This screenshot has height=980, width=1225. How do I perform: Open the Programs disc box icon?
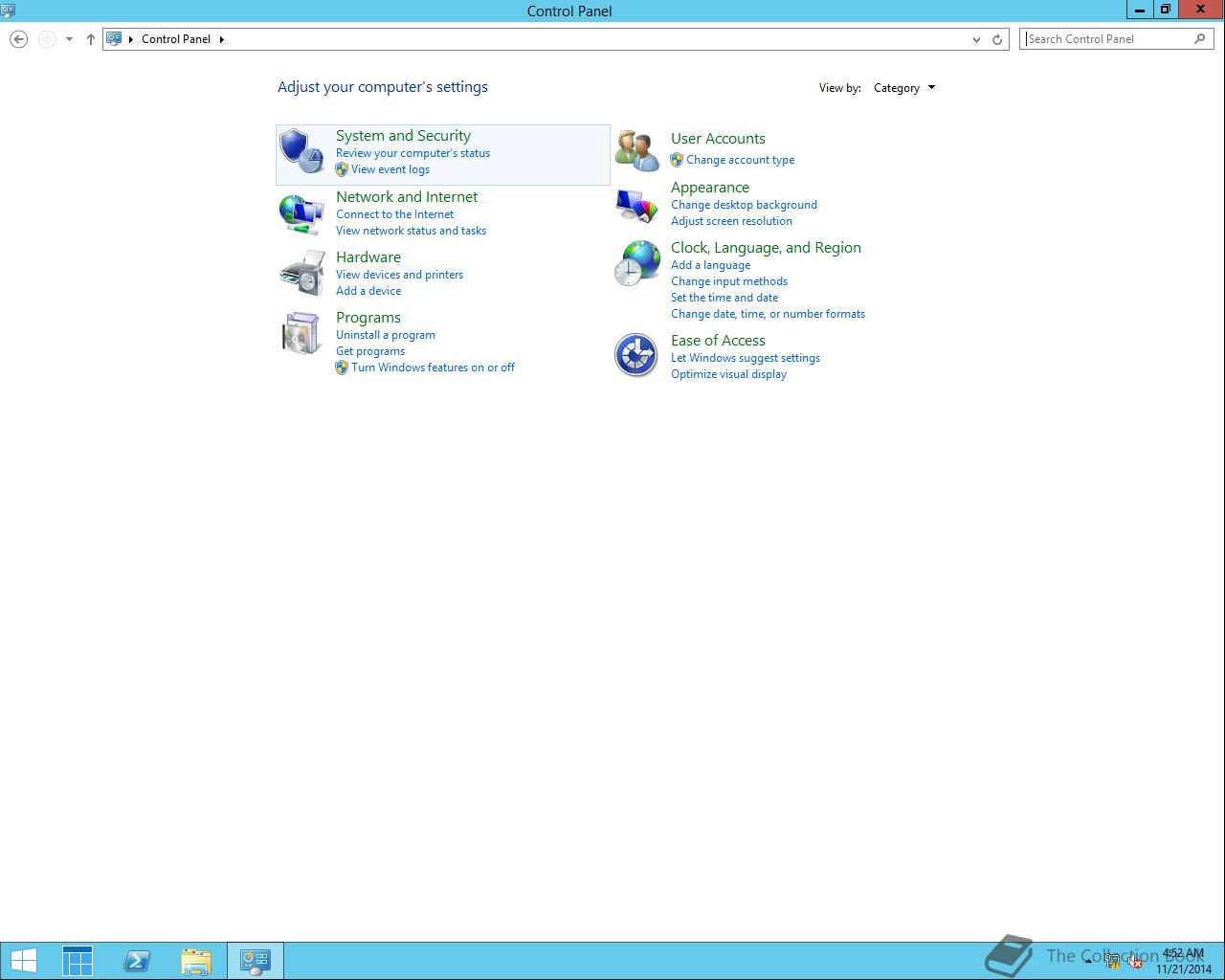301,333
